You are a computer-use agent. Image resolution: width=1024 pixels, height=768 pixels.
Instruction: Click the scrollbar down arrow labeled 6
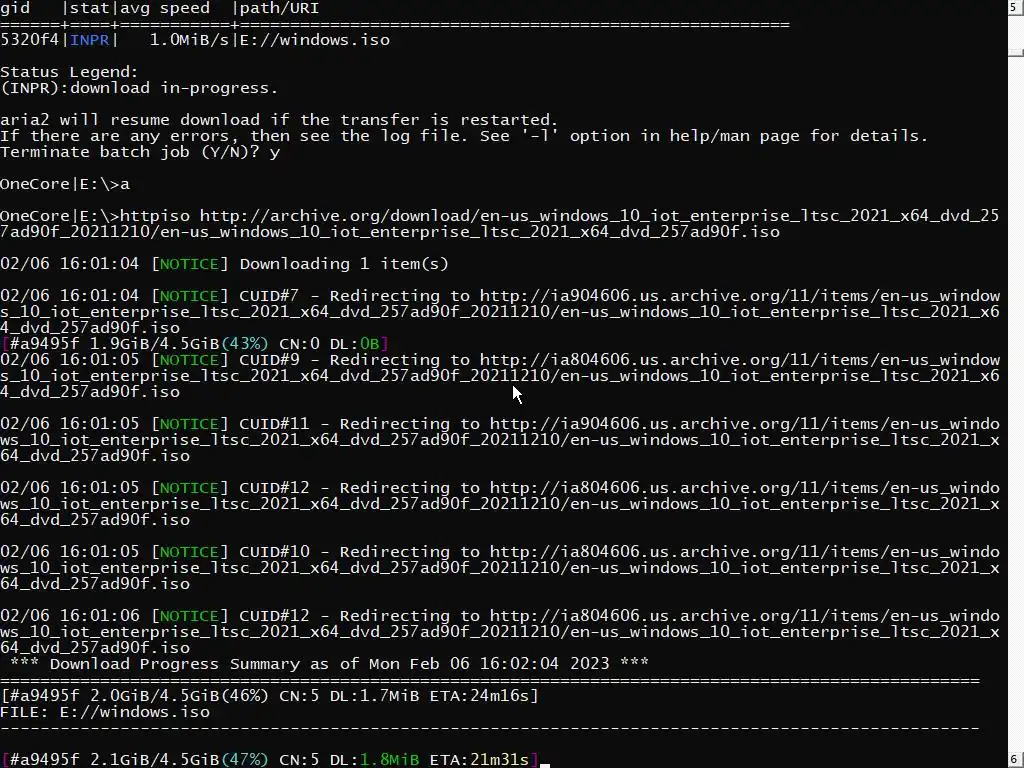[x=1016, y=760]
